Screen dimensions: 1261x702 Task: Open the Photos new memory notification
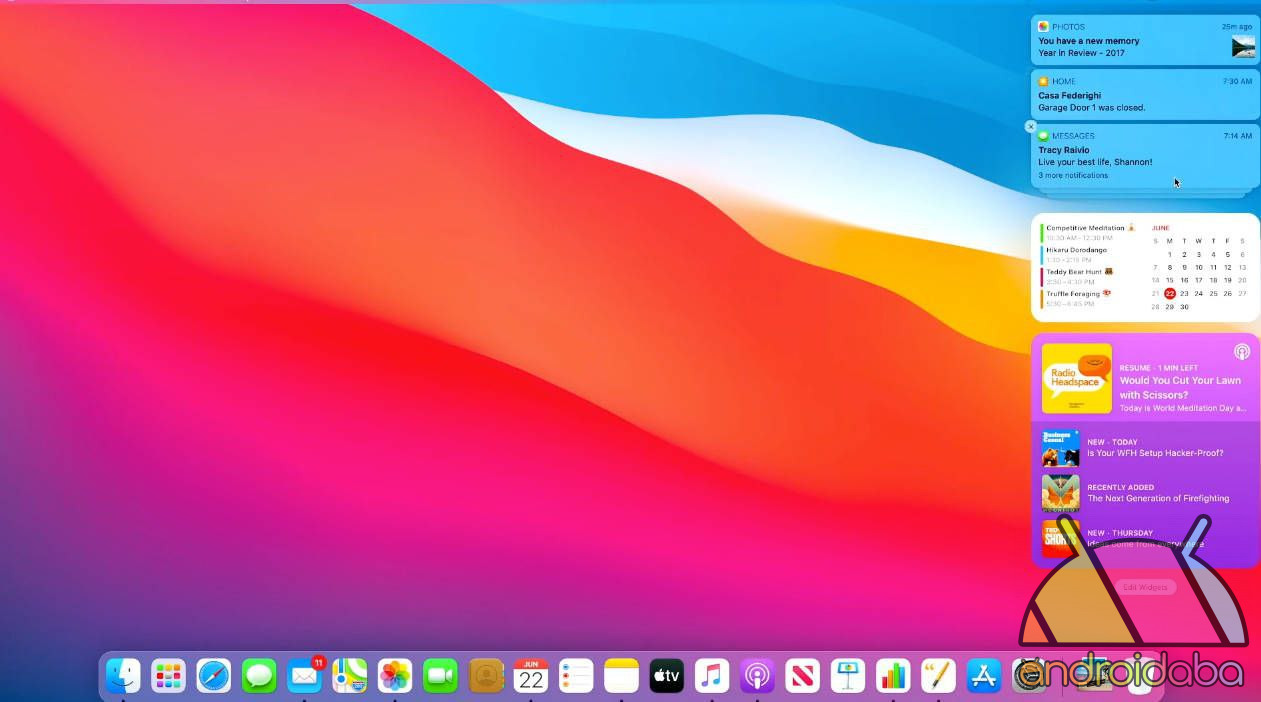point(1145,40)
